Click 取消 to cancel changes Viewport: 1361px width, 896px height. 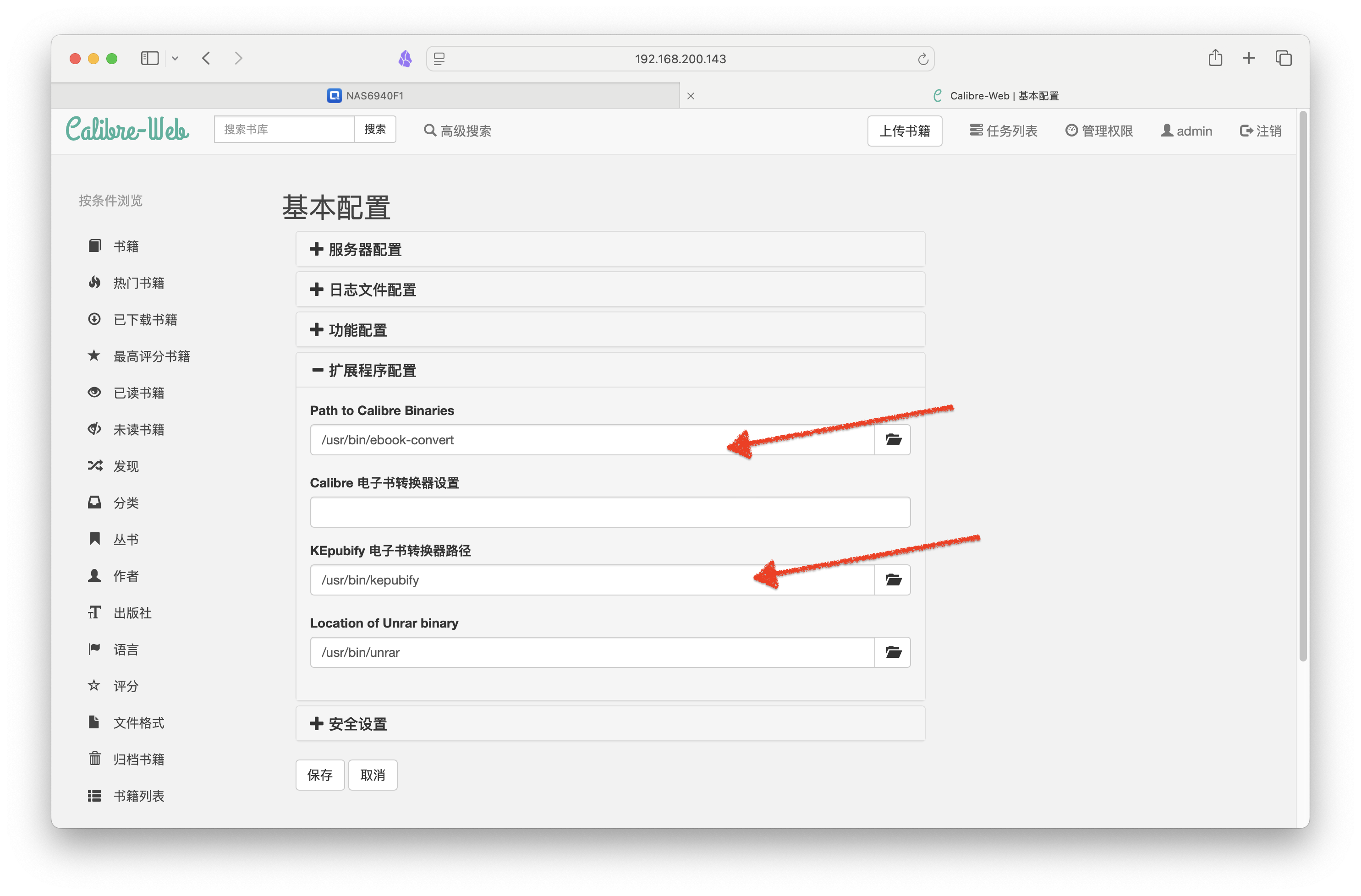373,776
